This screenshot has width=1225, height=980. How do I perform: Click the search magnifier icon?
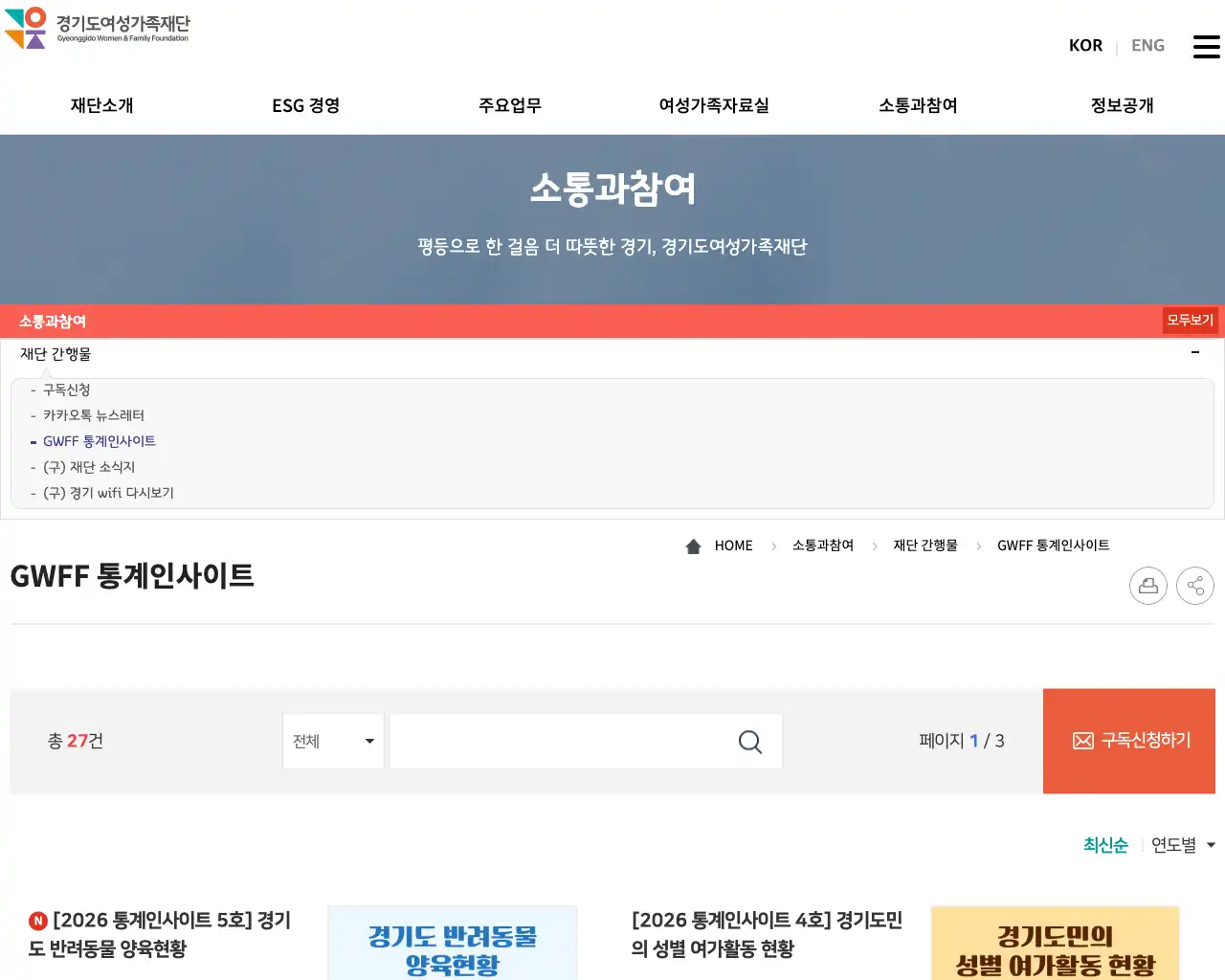click(750, 742)
